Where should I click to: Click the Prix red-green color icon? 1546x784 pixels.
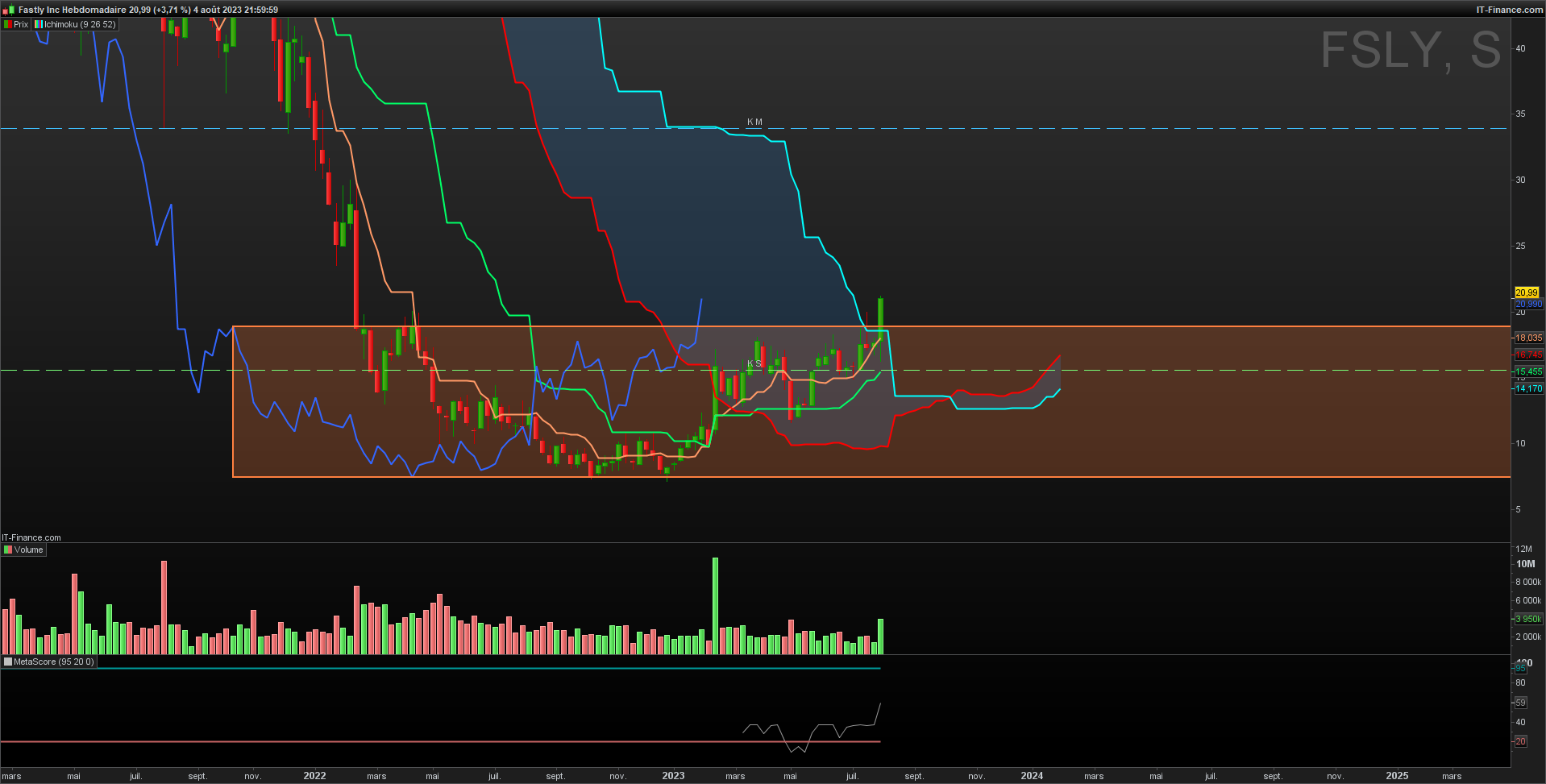pyautogui.click(x=8, y=24)
